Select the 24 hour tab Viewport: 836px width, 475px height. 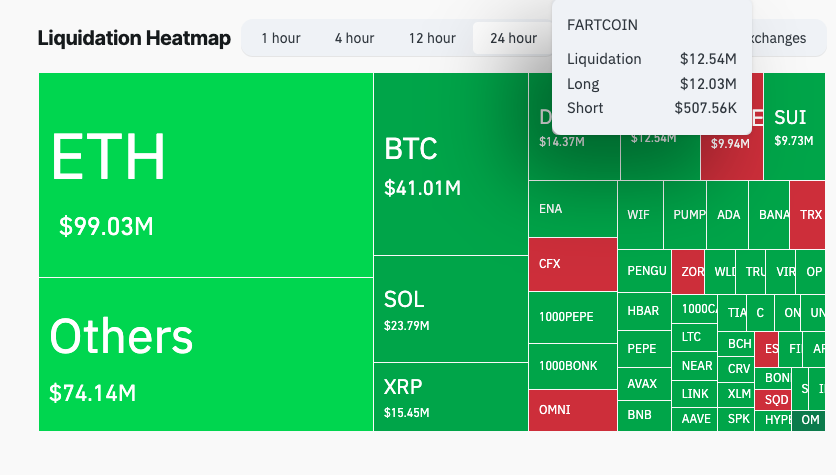[x=513, y=38]
